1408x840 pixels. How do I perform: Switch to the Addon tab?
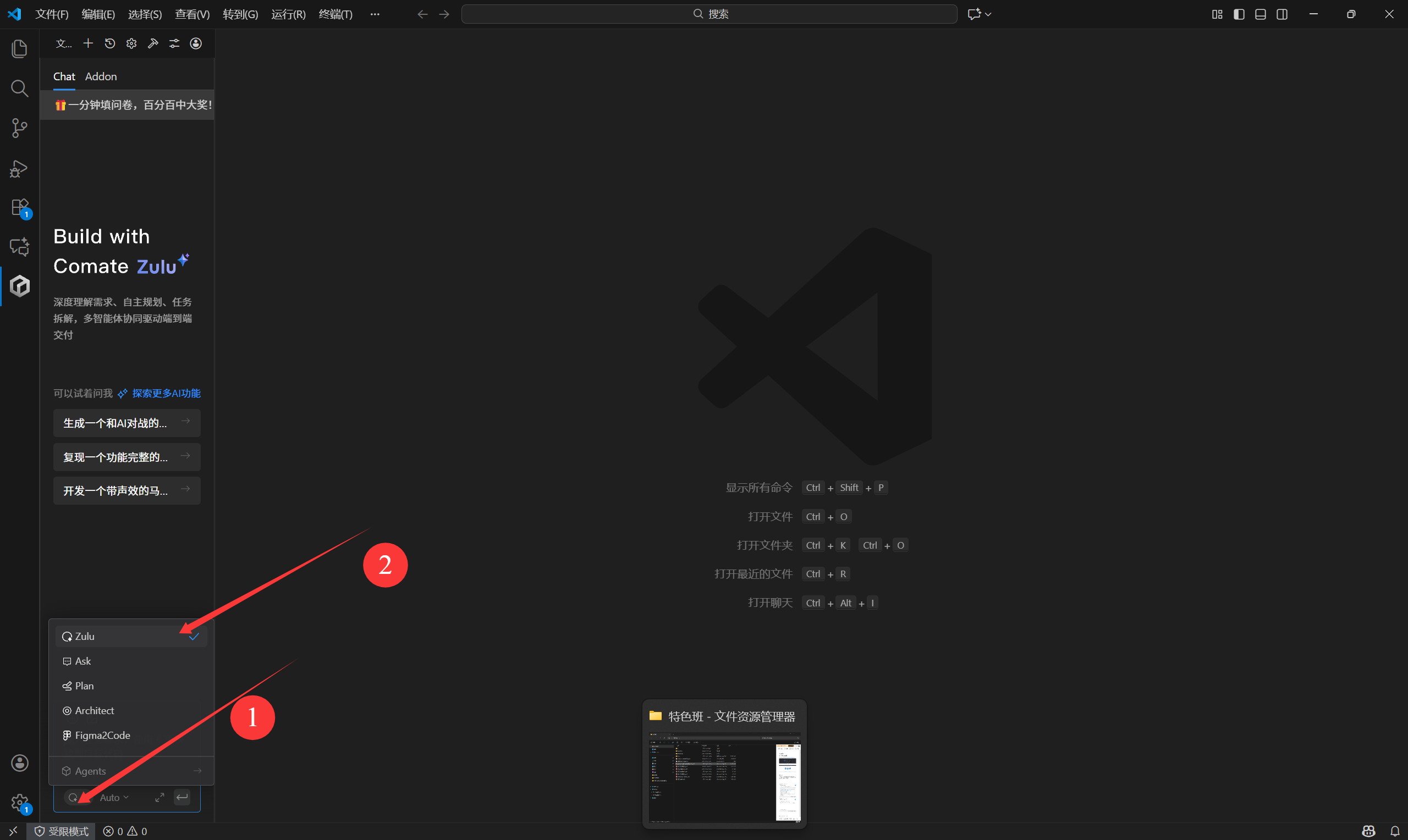coord(101,76)
